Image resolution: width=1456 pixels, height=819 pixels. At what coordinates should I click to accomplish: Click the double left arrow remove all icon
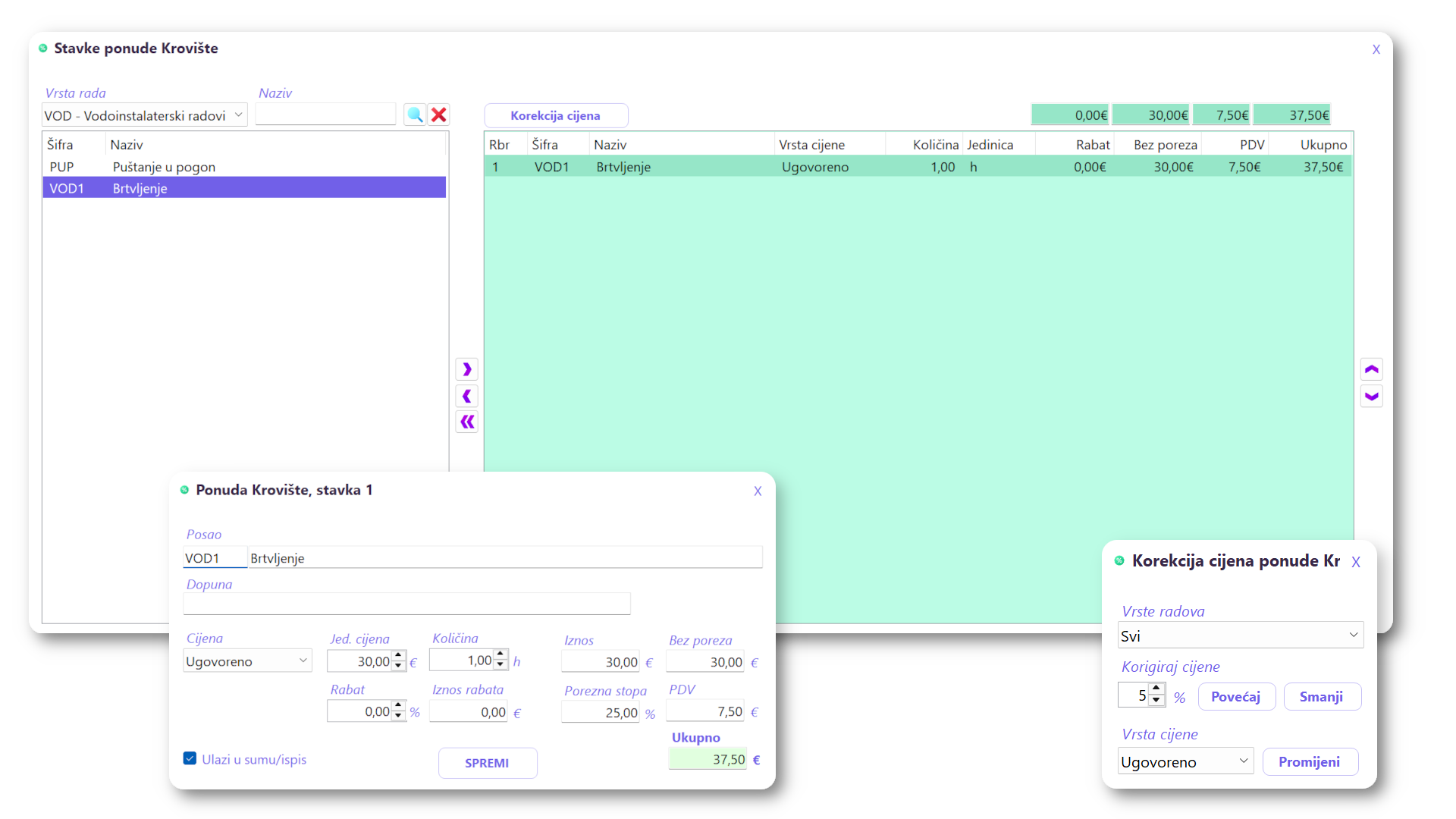[467, 422]
